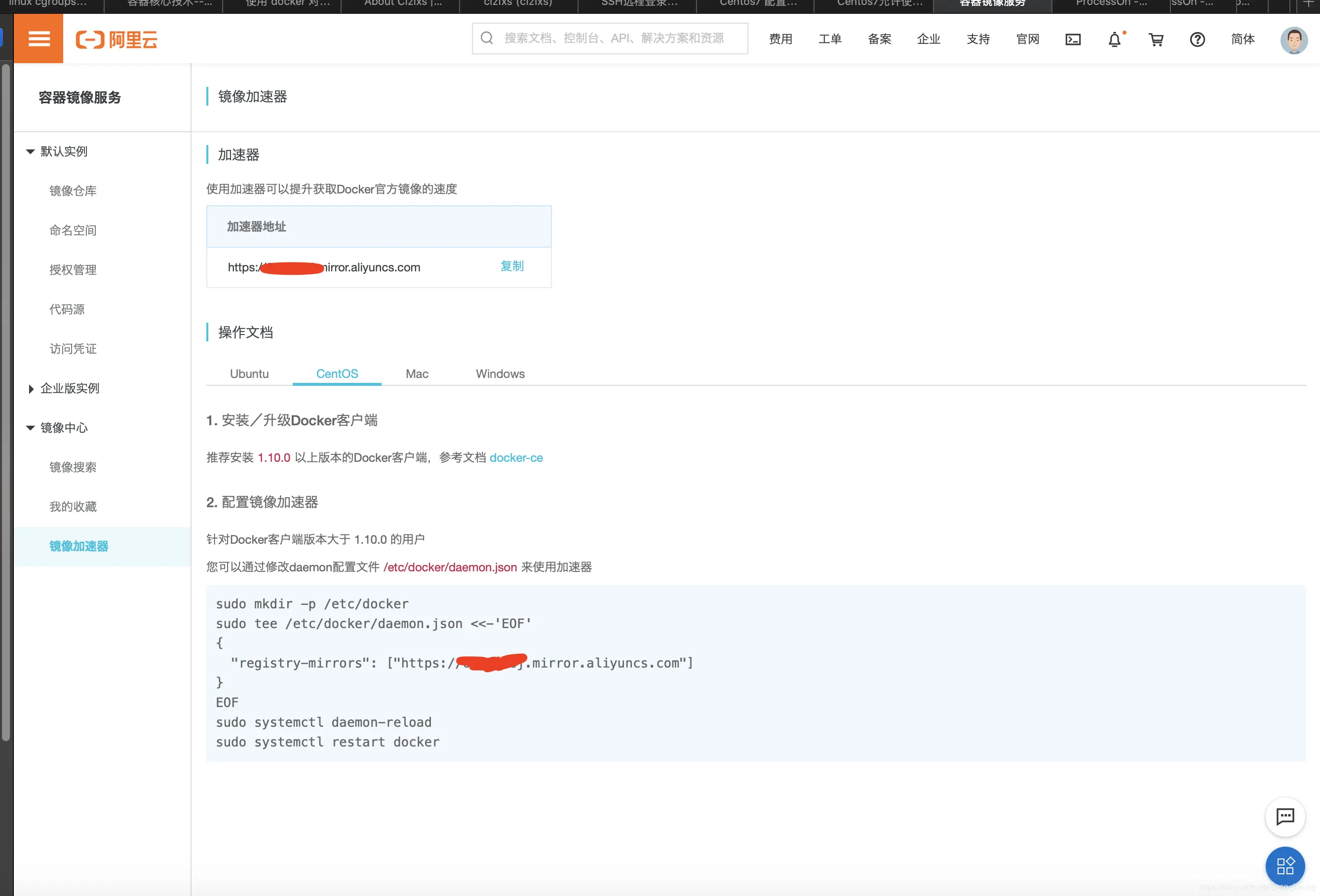This screenshot has width=1320, height=896.
Task: Switch to the Windows tab
Action: tap(500, 373)
